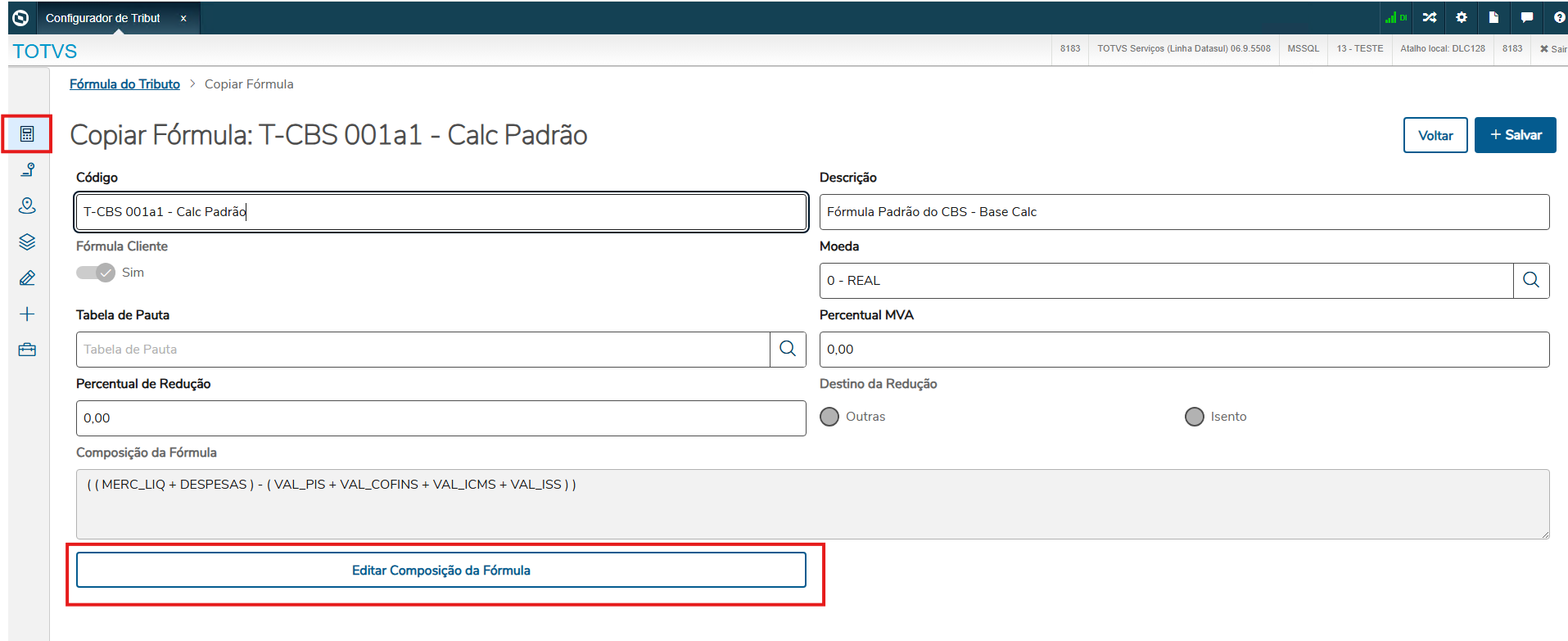Click the page title Copiar Fórmula heading
1568x641 pixels.
pos(329,135)
